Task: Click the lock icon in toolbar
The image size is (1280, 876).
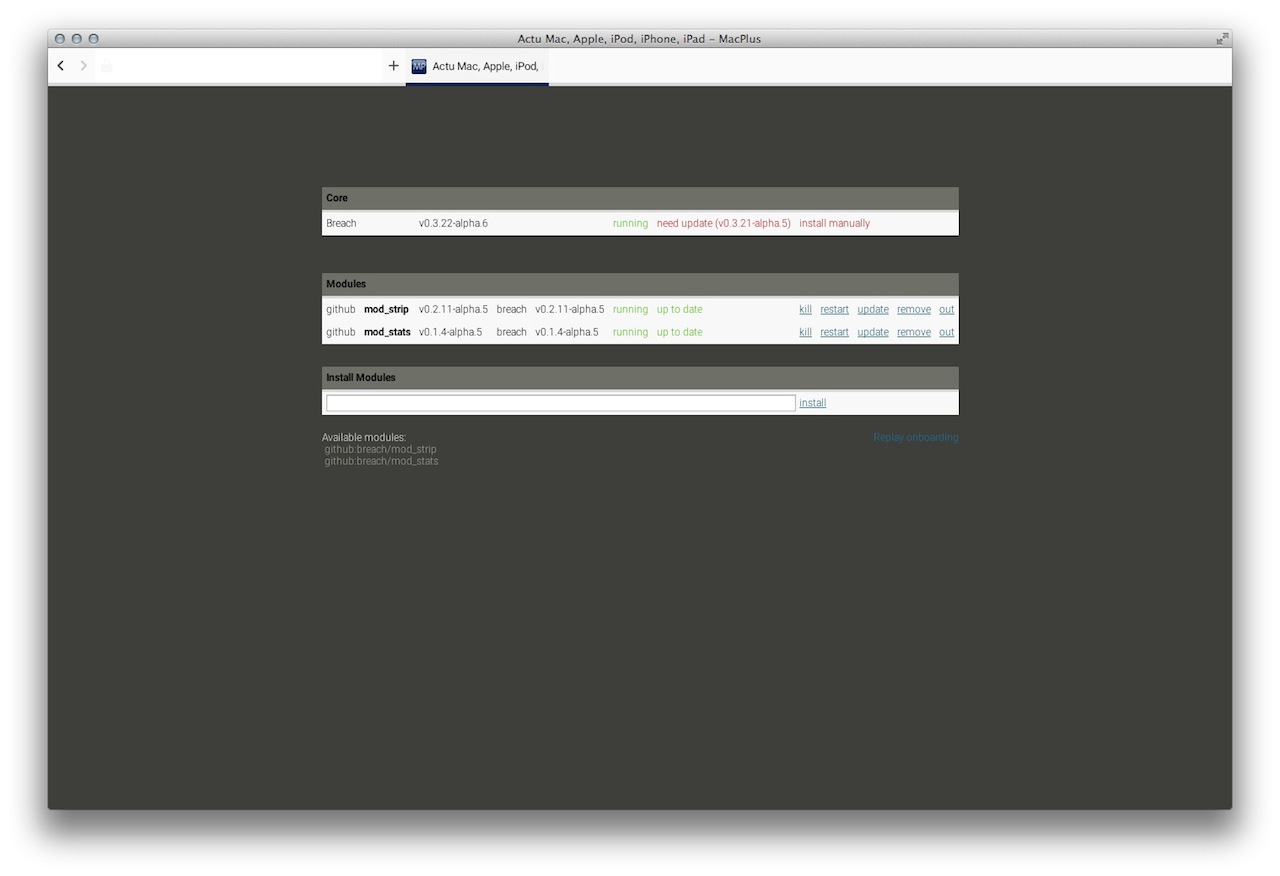Action: (106, 66)
